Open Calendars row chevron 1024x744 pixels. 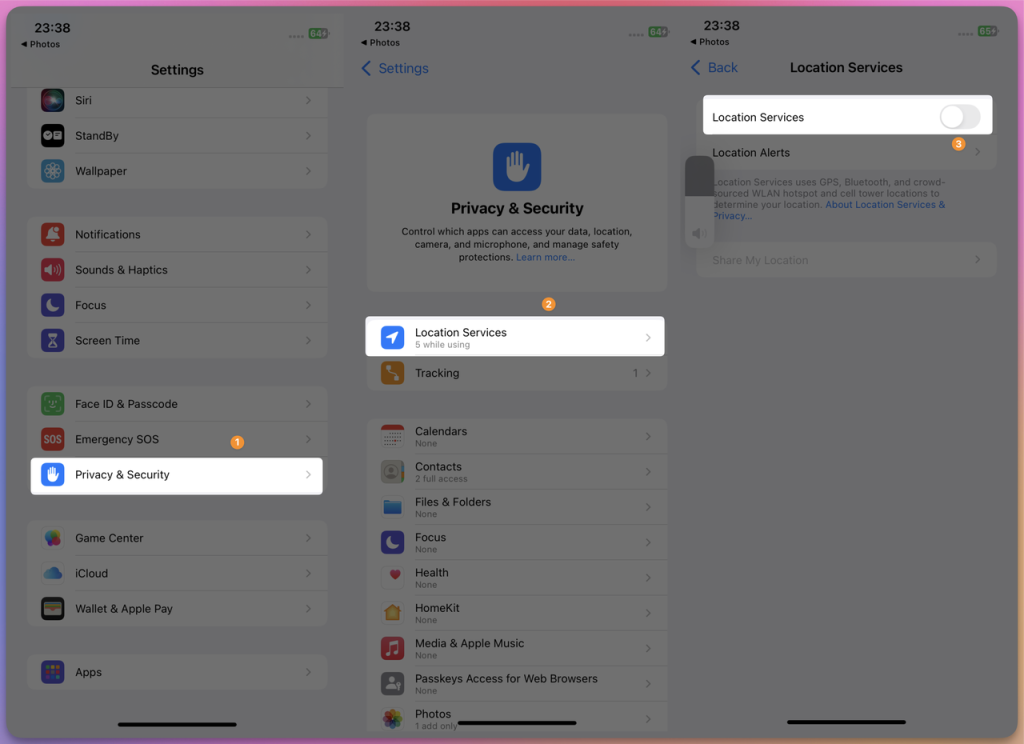click(x=648, y=436)
